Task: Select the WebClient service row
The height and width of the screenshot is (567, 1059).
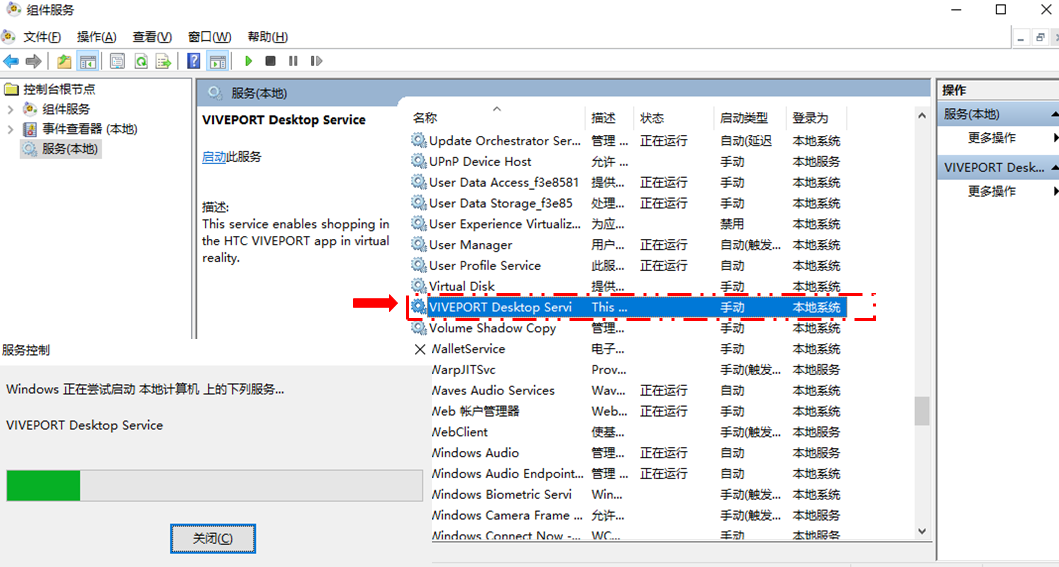Action: (x=639, y=432)
